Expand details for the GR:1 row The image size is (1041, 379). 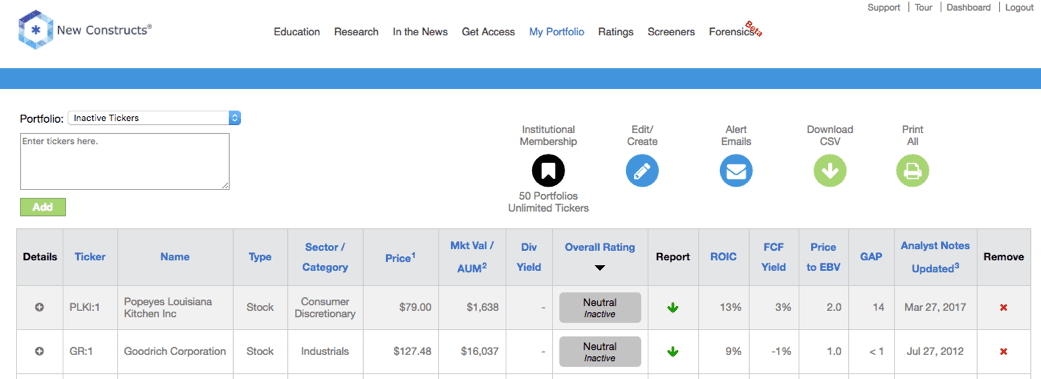click(39, 352)
